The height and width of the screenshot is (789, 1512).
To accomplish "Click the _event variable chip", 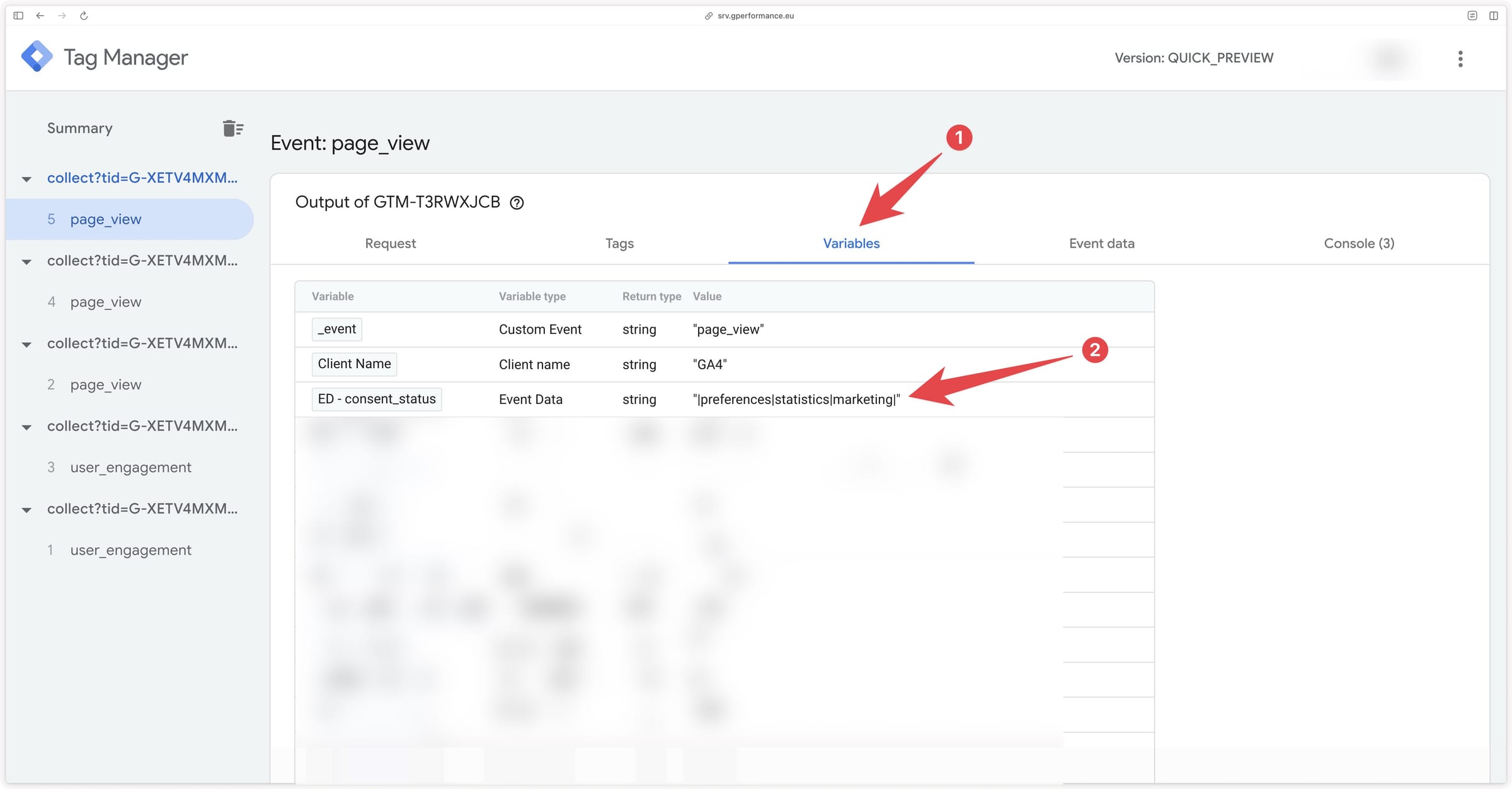I will (336, 329).
